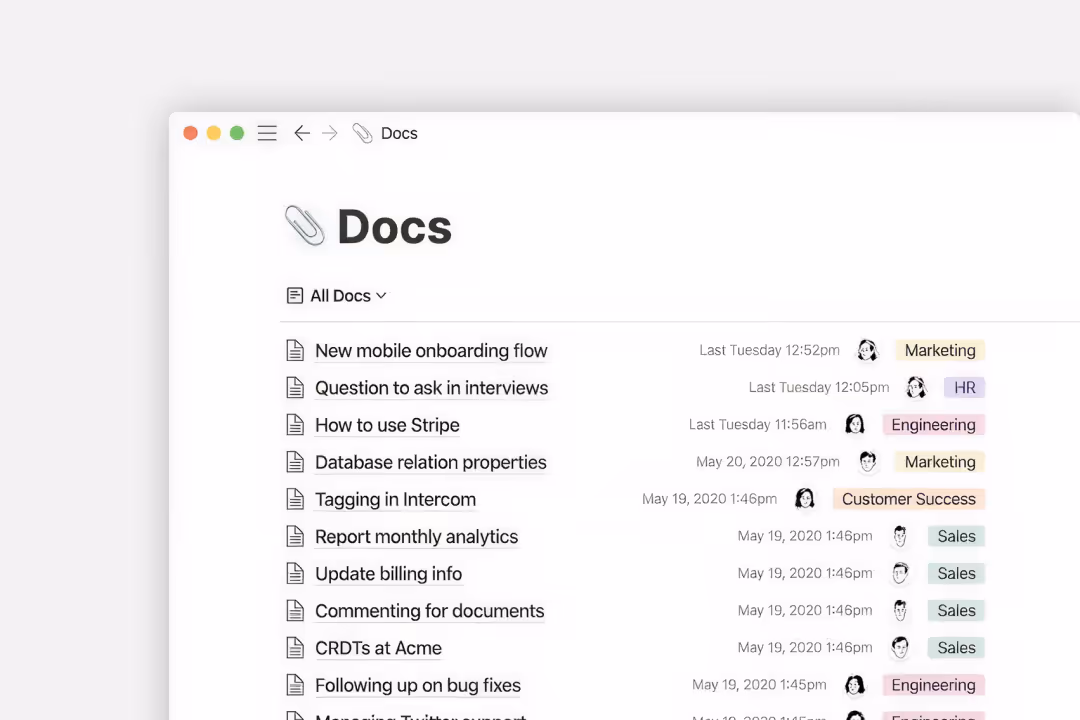Click the Marketing tag on the first row
Viewport: 1080px width, 720px height.
[x=939, y=350]
